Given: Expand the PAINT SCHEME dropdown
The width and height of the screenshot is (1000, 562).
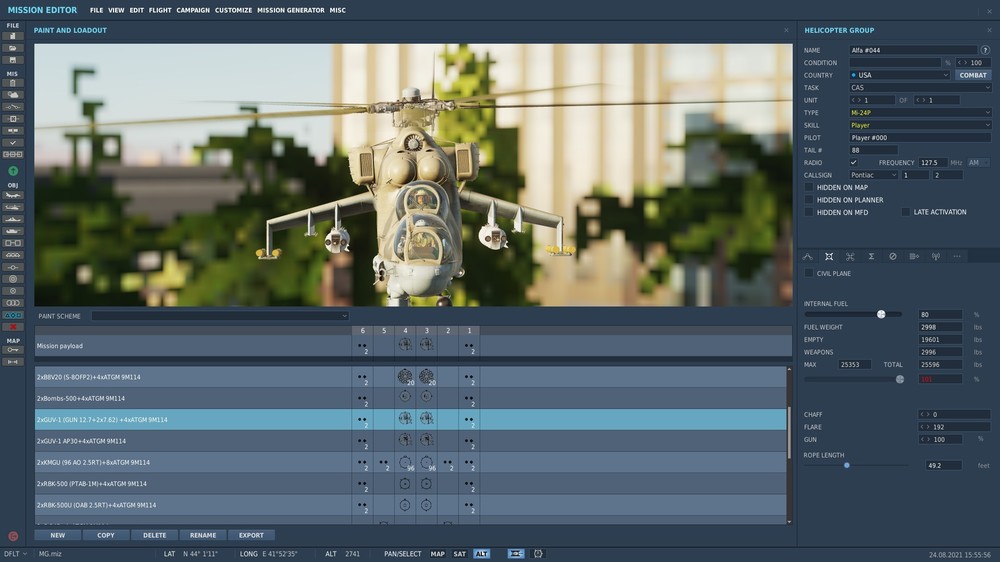Looking at the screenshot, I should [220, 316].
